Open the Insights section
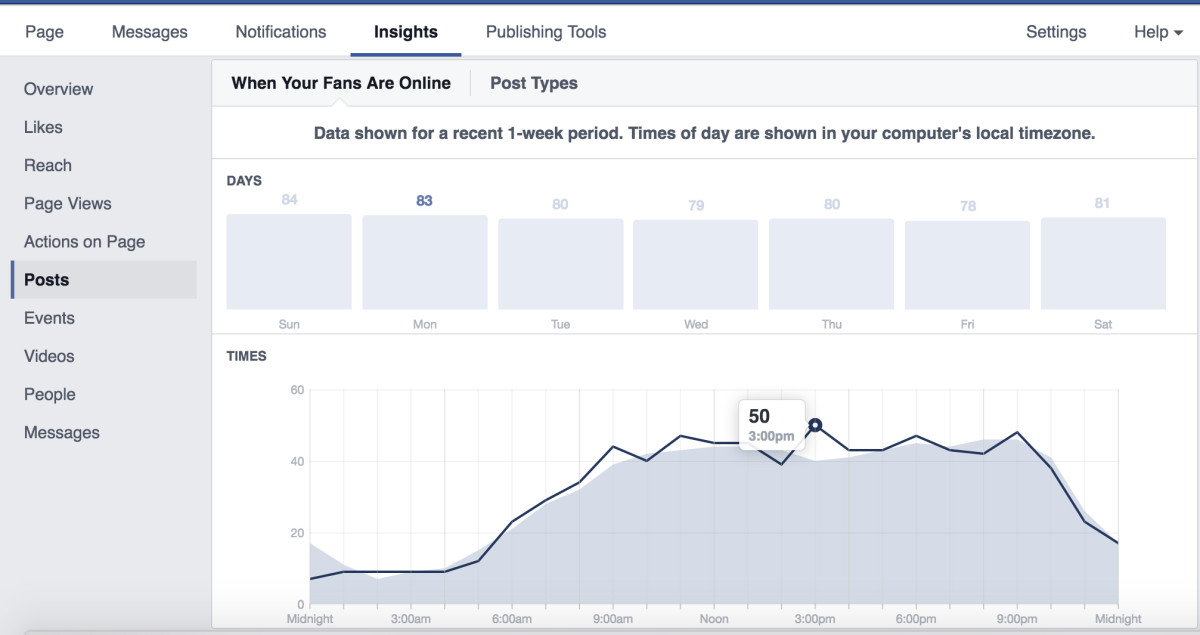 tap(405, 31)
